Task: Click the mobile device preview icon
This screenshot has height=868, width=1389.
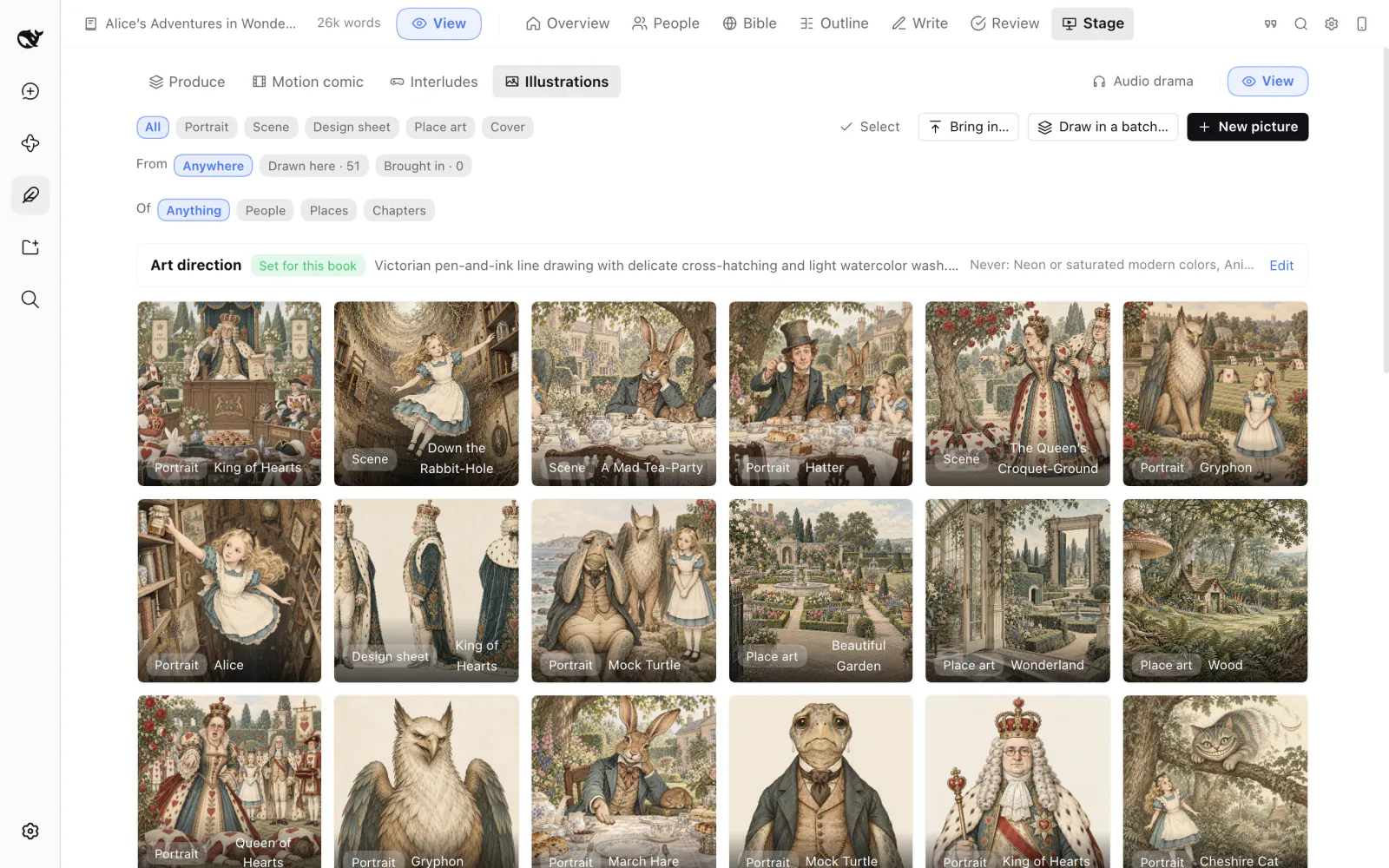Action: [x=1361, y=24]
